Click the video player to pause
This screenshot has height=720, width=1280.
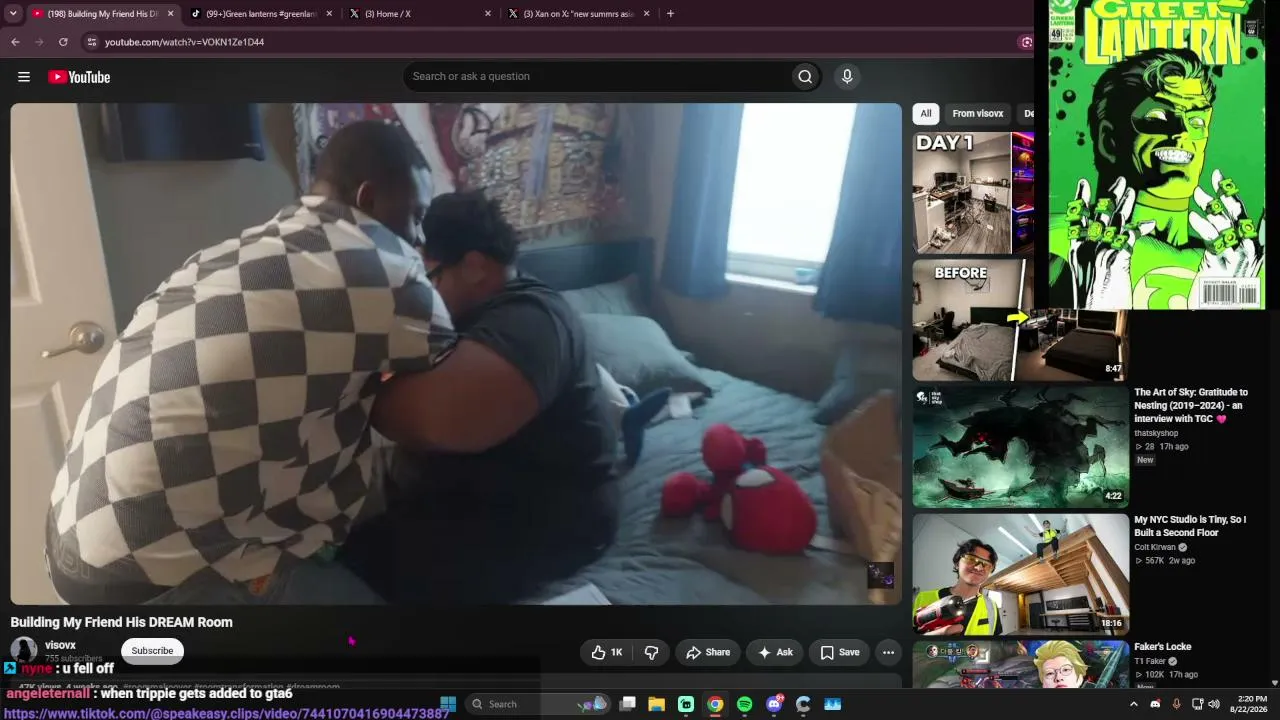click(456, 354)
